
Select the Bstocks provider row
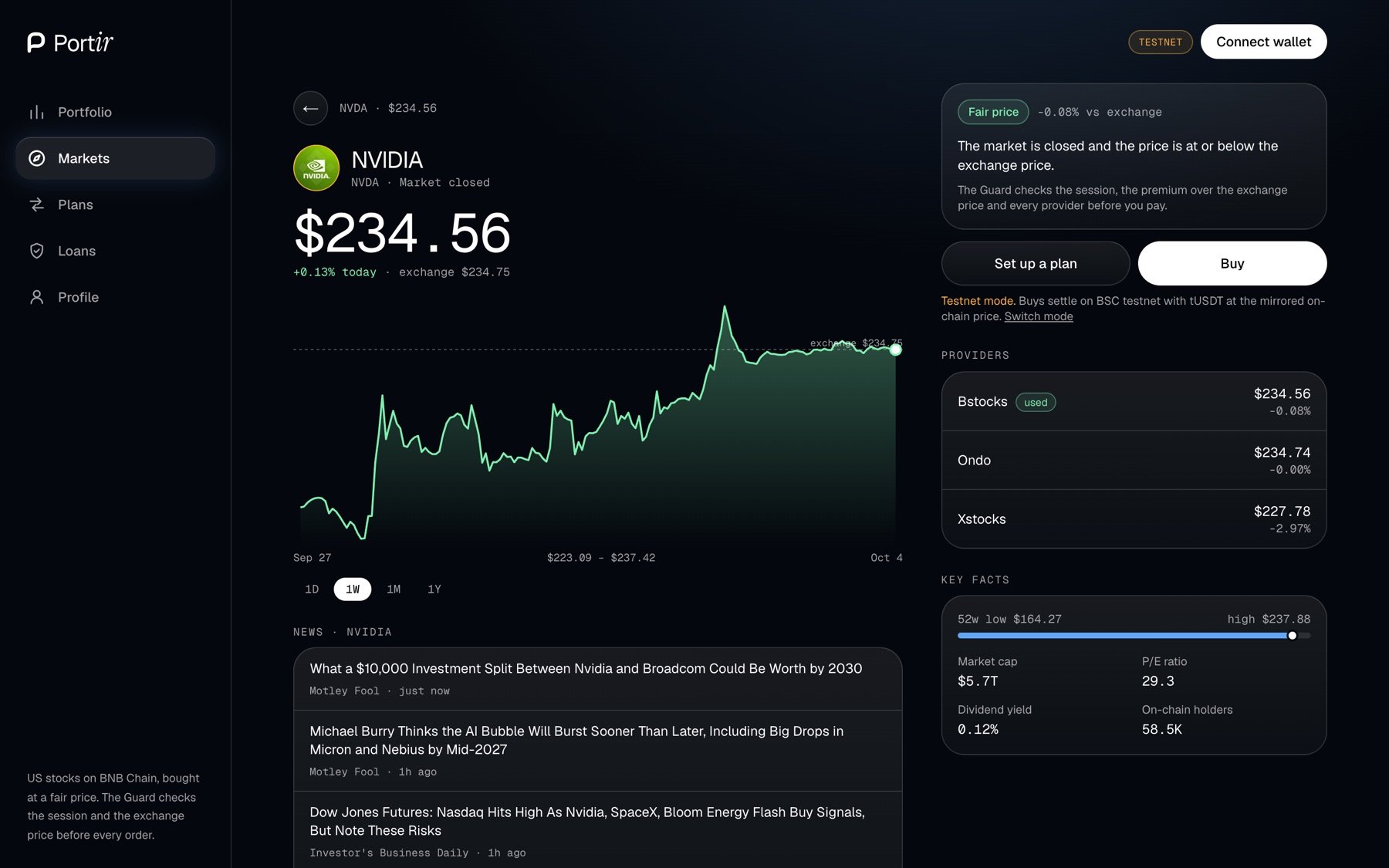point(1134,402)
